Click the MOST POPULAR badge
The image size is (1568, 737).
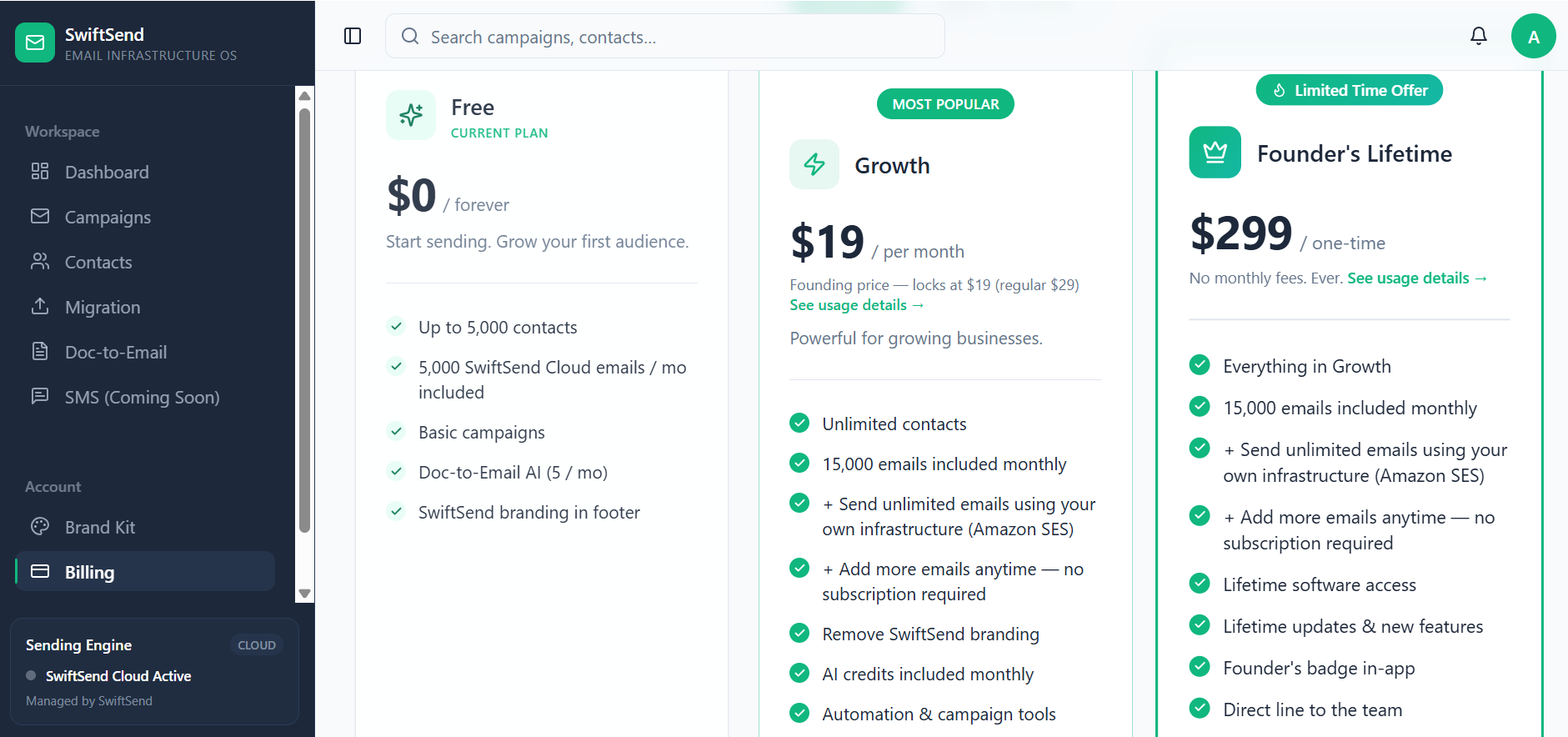(x=945, y=104)
